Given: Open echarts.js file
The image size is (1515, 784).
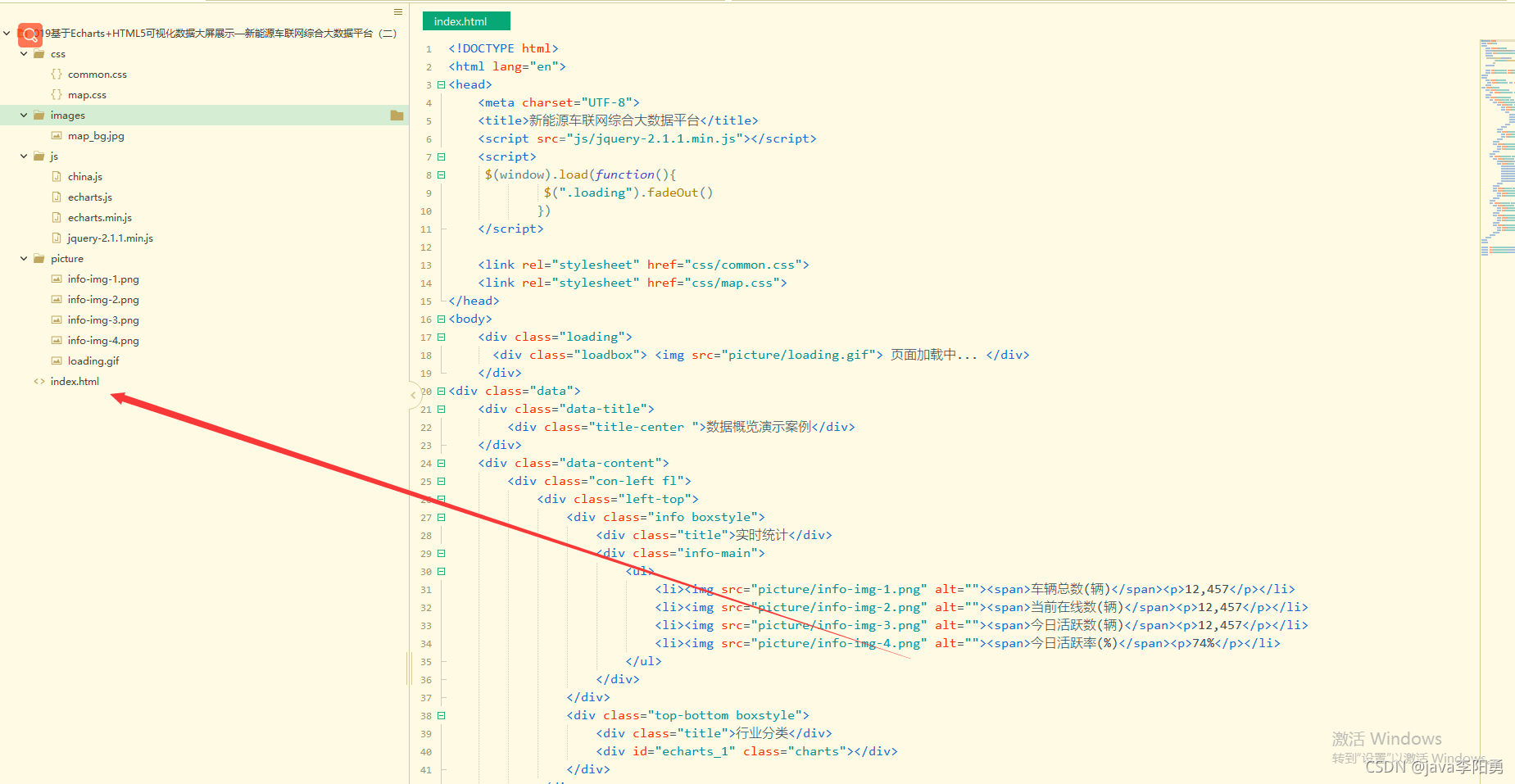Looking at the screenshot, I should pos(90,197).
